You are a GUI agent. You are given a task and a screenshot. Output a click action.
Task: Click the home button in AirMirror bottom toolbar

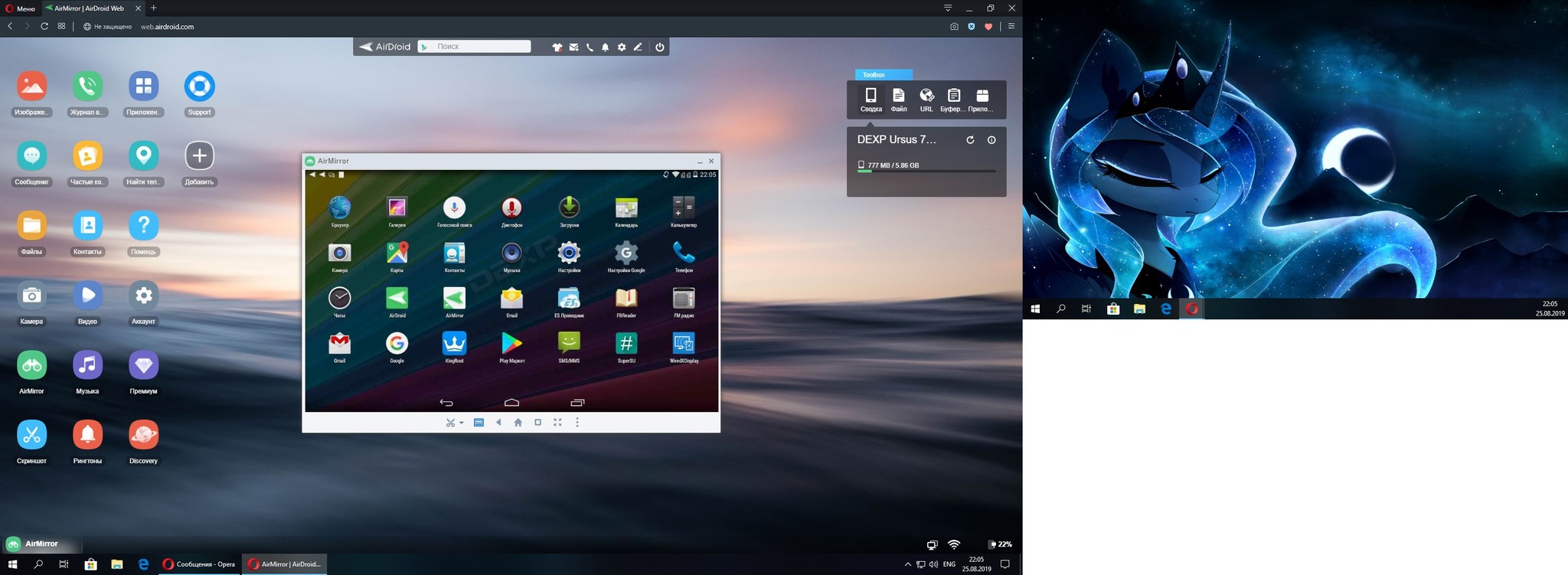518,423
